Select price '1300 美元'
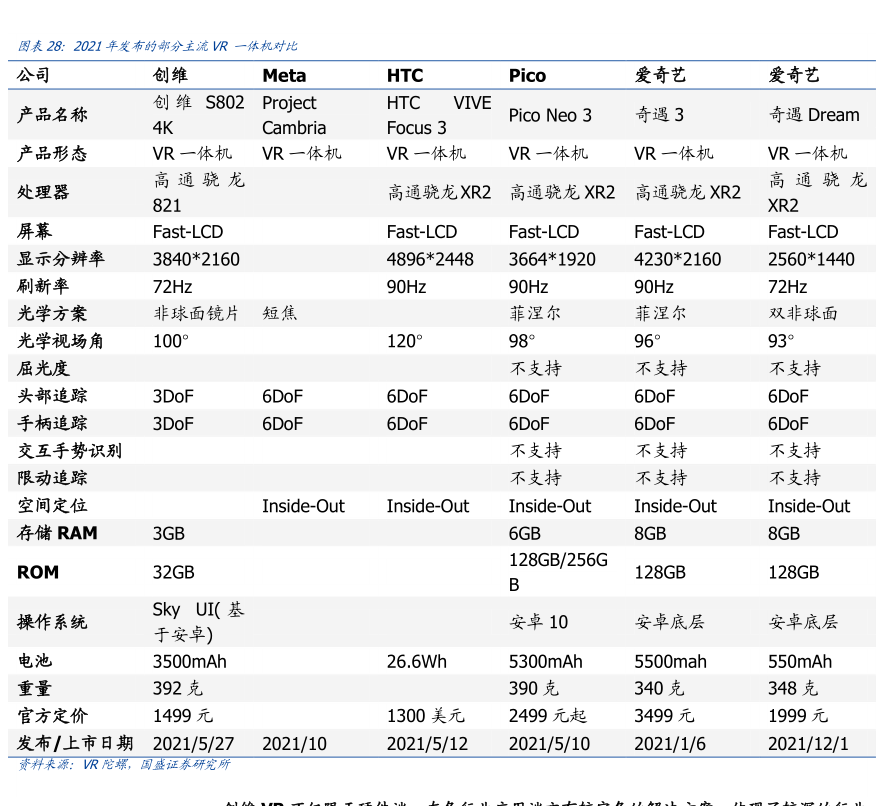 pyautogui.click(x=426, y=716)
